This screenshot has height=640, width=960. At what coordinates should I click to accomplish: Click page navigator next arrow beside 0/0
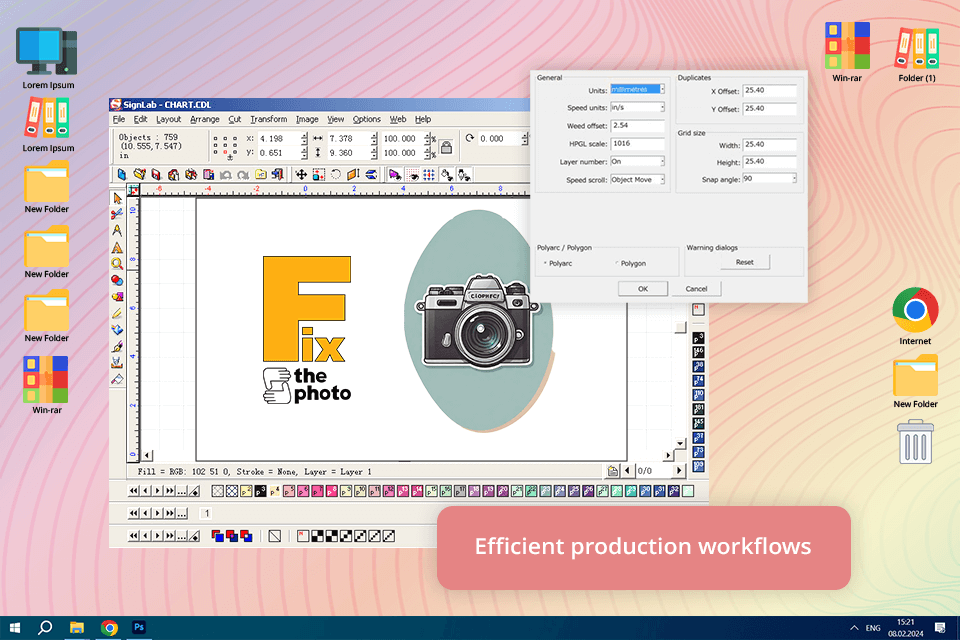click(x=678, y=470)
